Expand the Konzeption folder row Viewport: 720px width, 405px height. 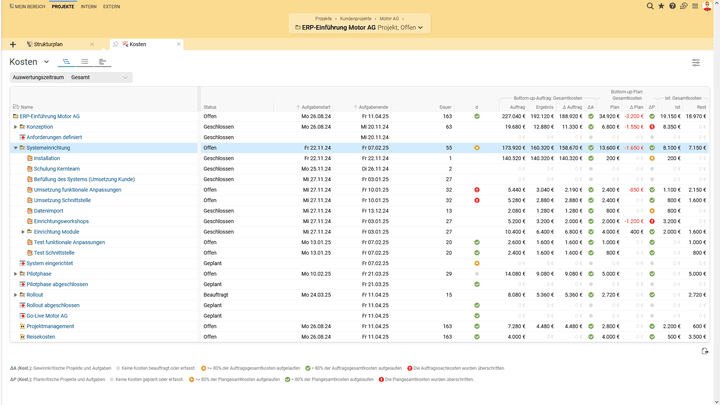pos(15,127)
